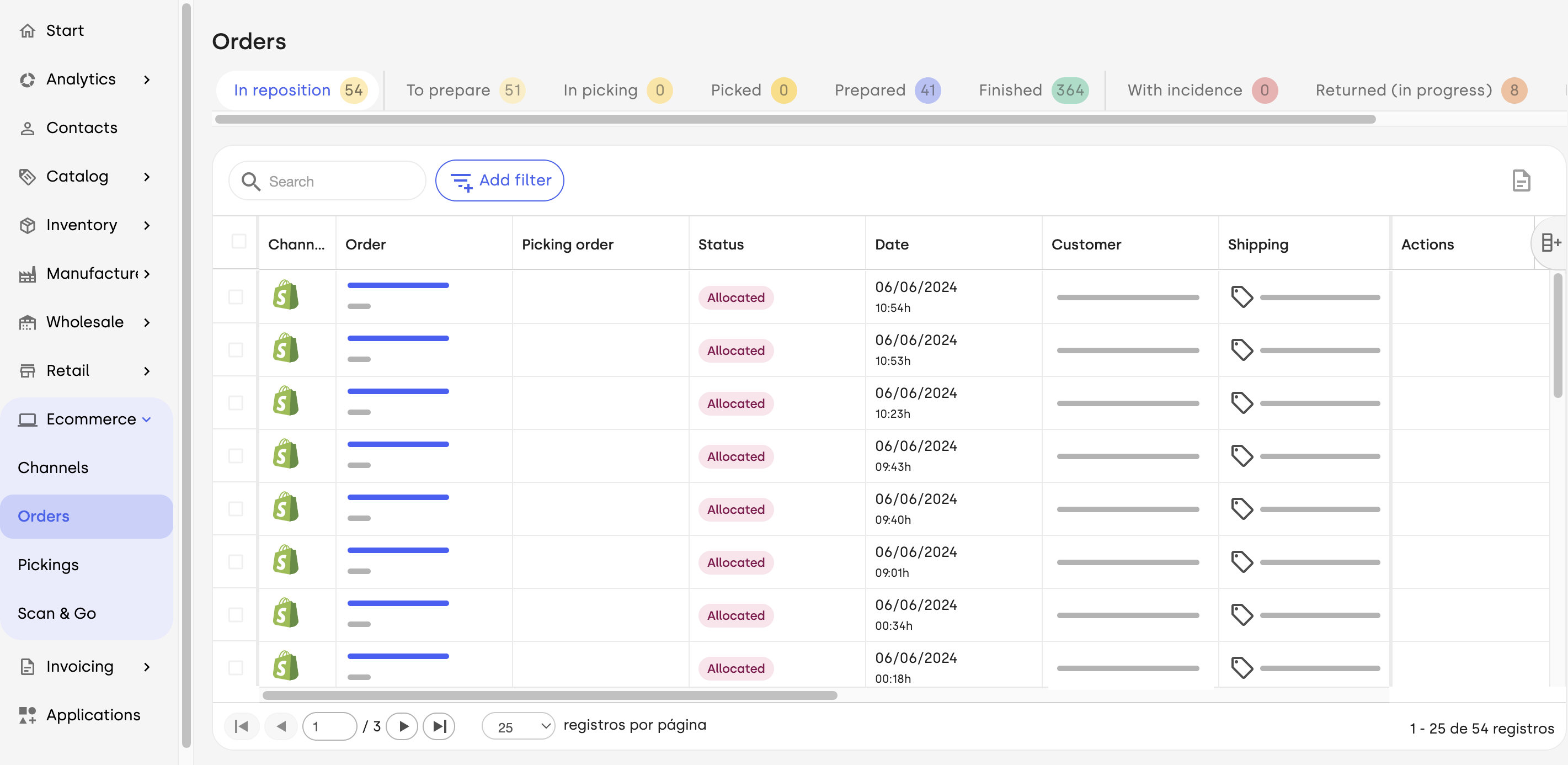Expand the Wholesale submenu arrow
Image resolution: width=1568 pixels, height=765 pixels.
point(147,323)
